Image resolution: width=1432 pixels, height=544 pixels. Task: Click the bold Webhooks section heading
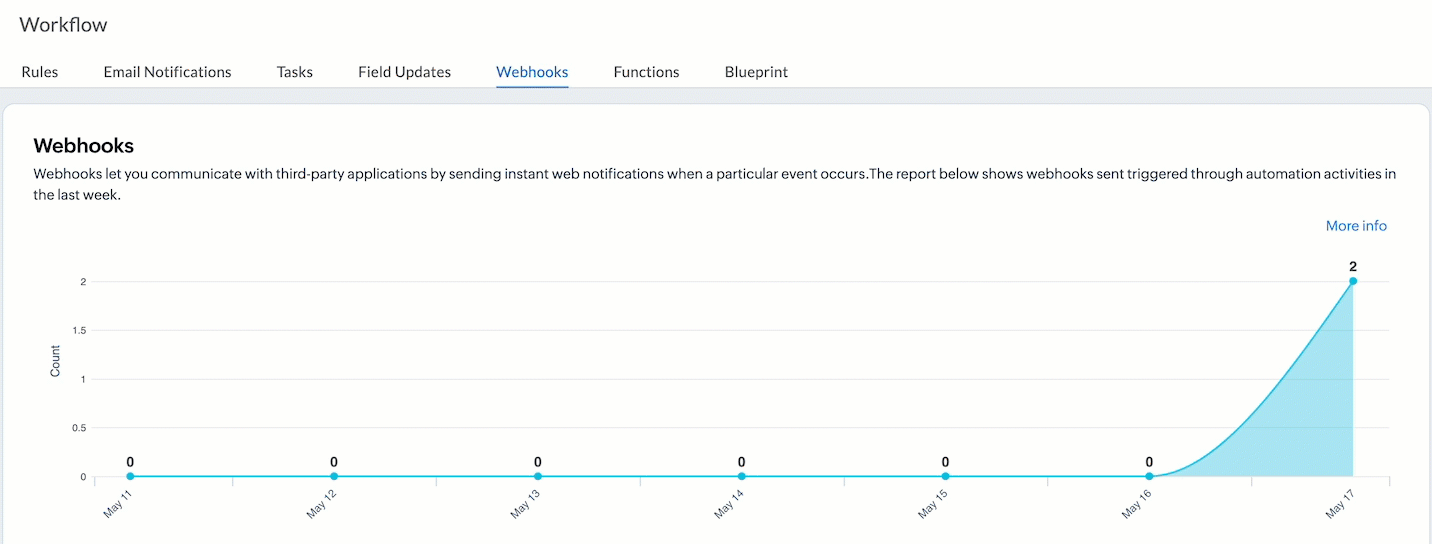84,146
